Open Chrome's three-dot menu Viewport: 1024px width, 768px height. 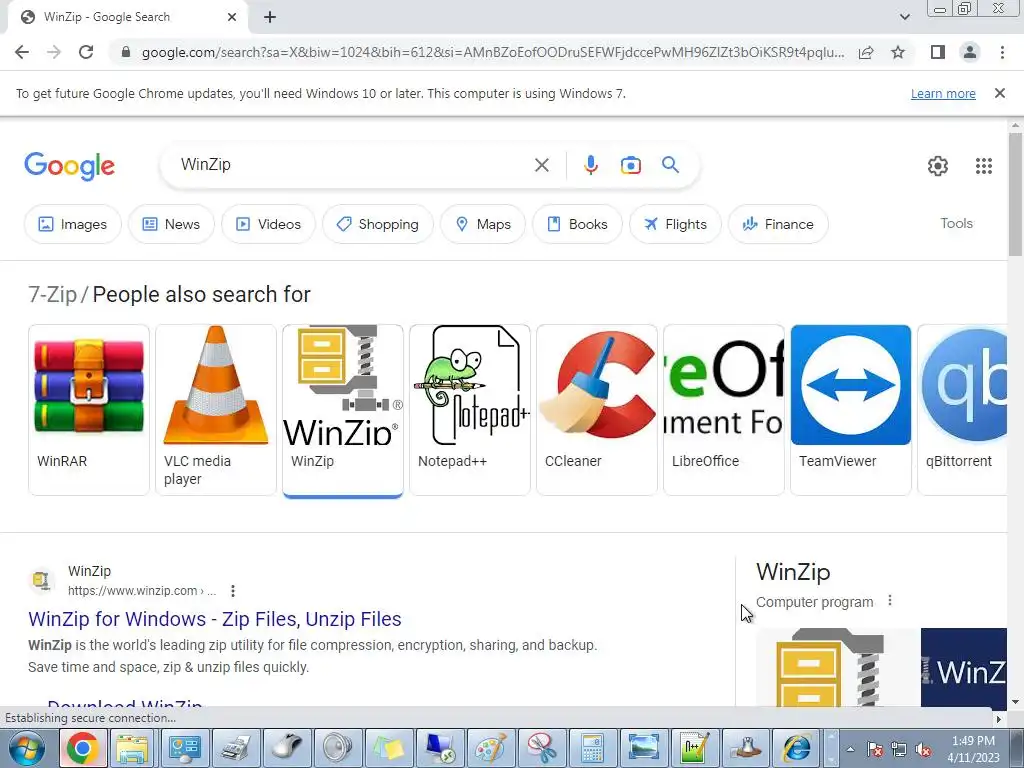[x=1002, y=52]
